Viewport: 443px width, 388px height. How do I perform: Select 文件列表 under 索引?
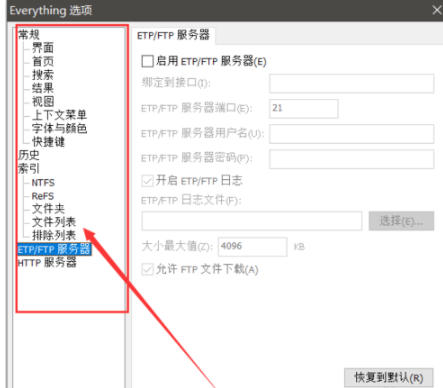tap(54, 222)
